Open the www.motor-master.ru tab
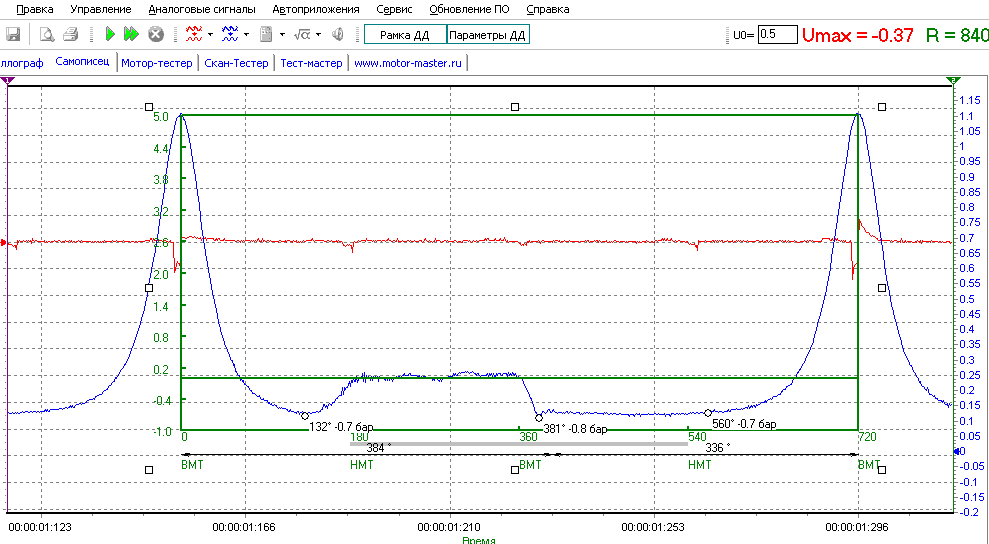Image resolution: width=989 pixels, height=544 pixels. pos(407,63)
